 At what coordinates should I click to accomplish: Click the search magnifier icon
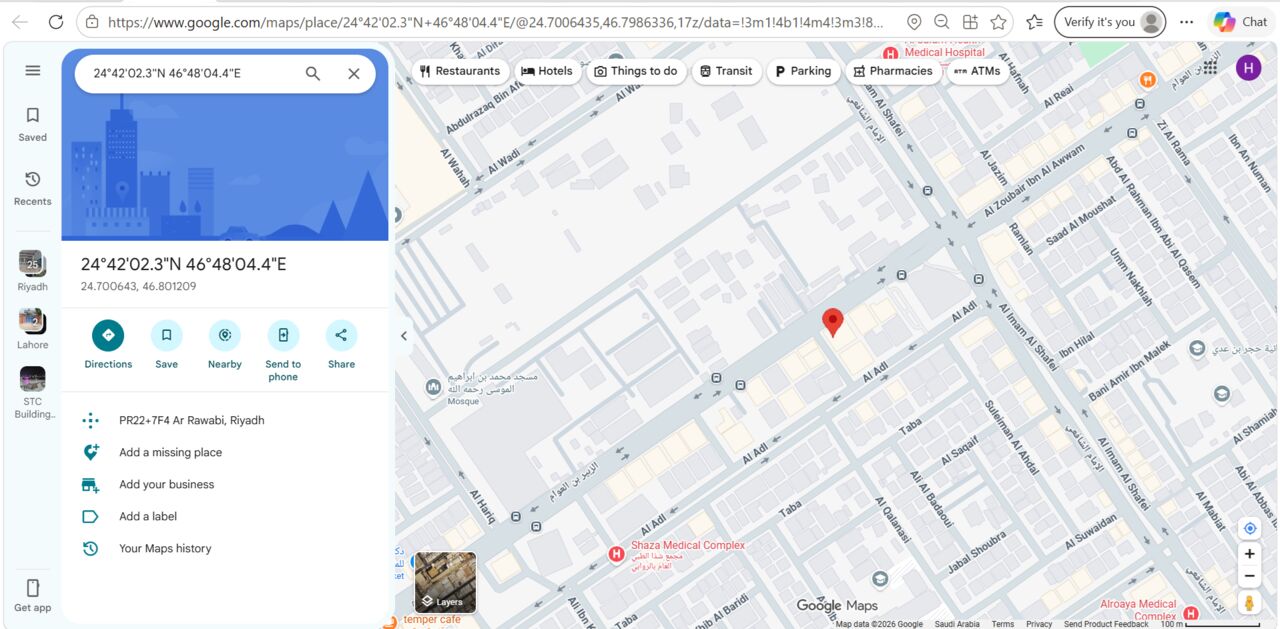313,73
